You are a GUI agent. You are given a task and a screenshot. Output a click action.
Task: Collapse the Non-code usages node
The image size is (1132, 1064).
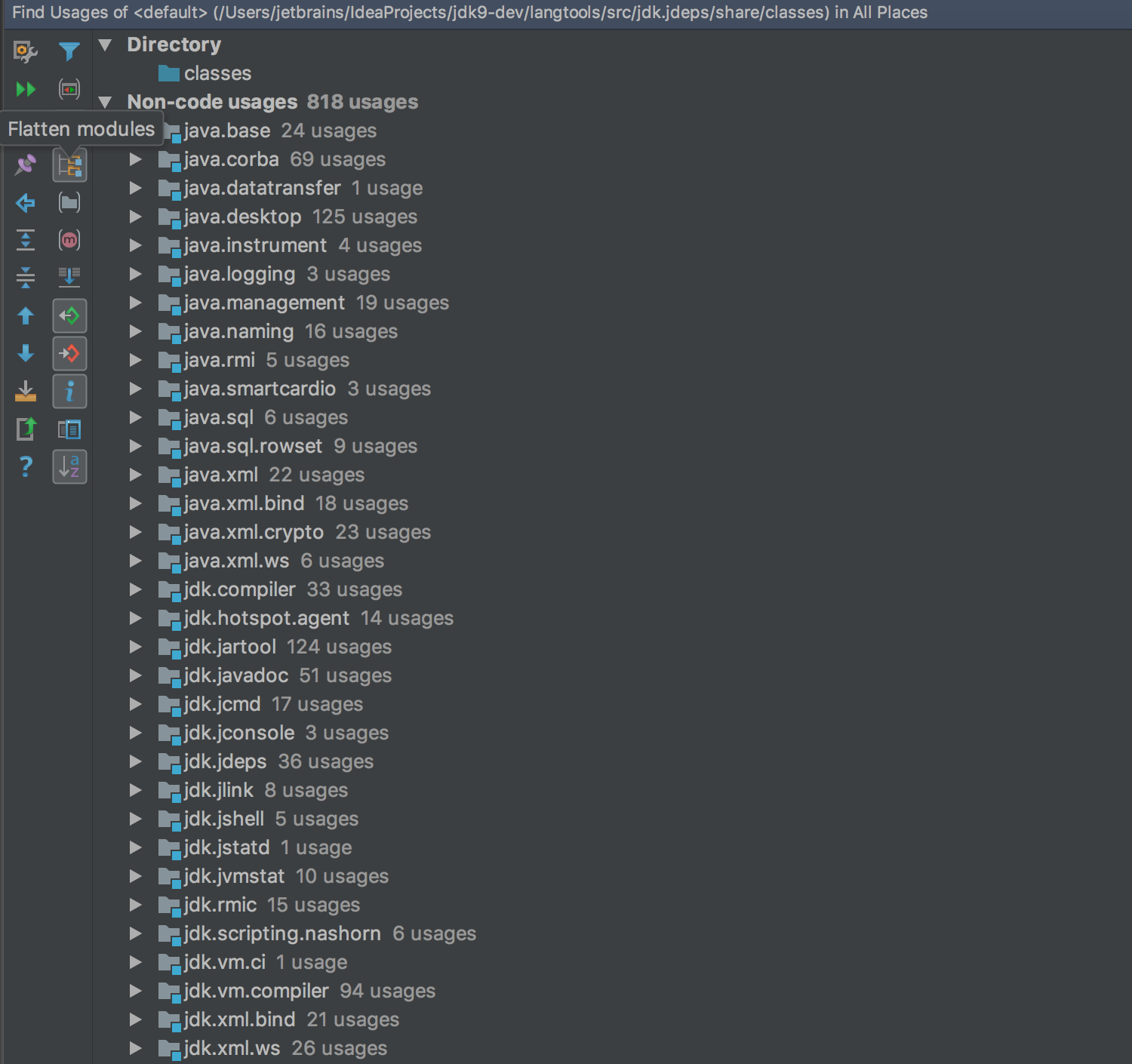(105, 102)
